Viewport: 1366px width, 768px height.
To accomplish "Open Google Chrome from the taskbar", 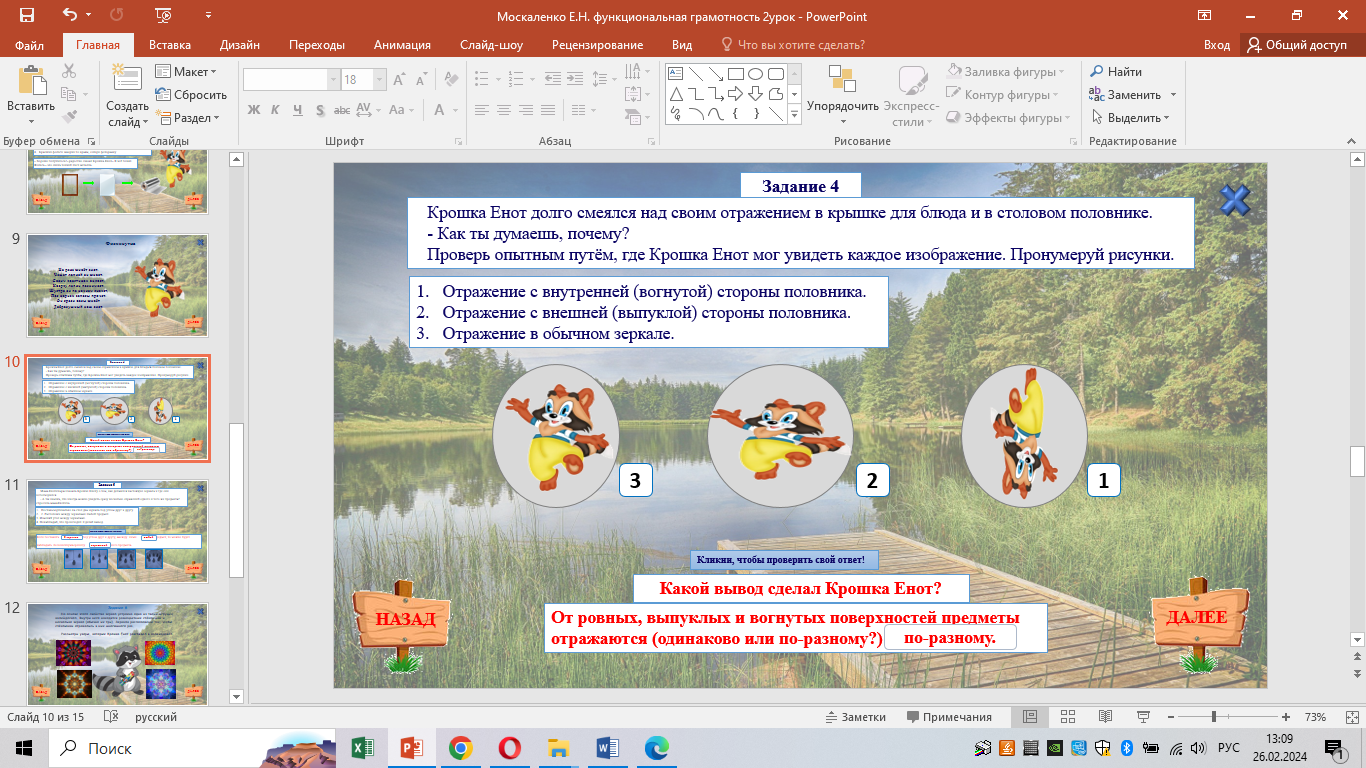I will point(460,747).
